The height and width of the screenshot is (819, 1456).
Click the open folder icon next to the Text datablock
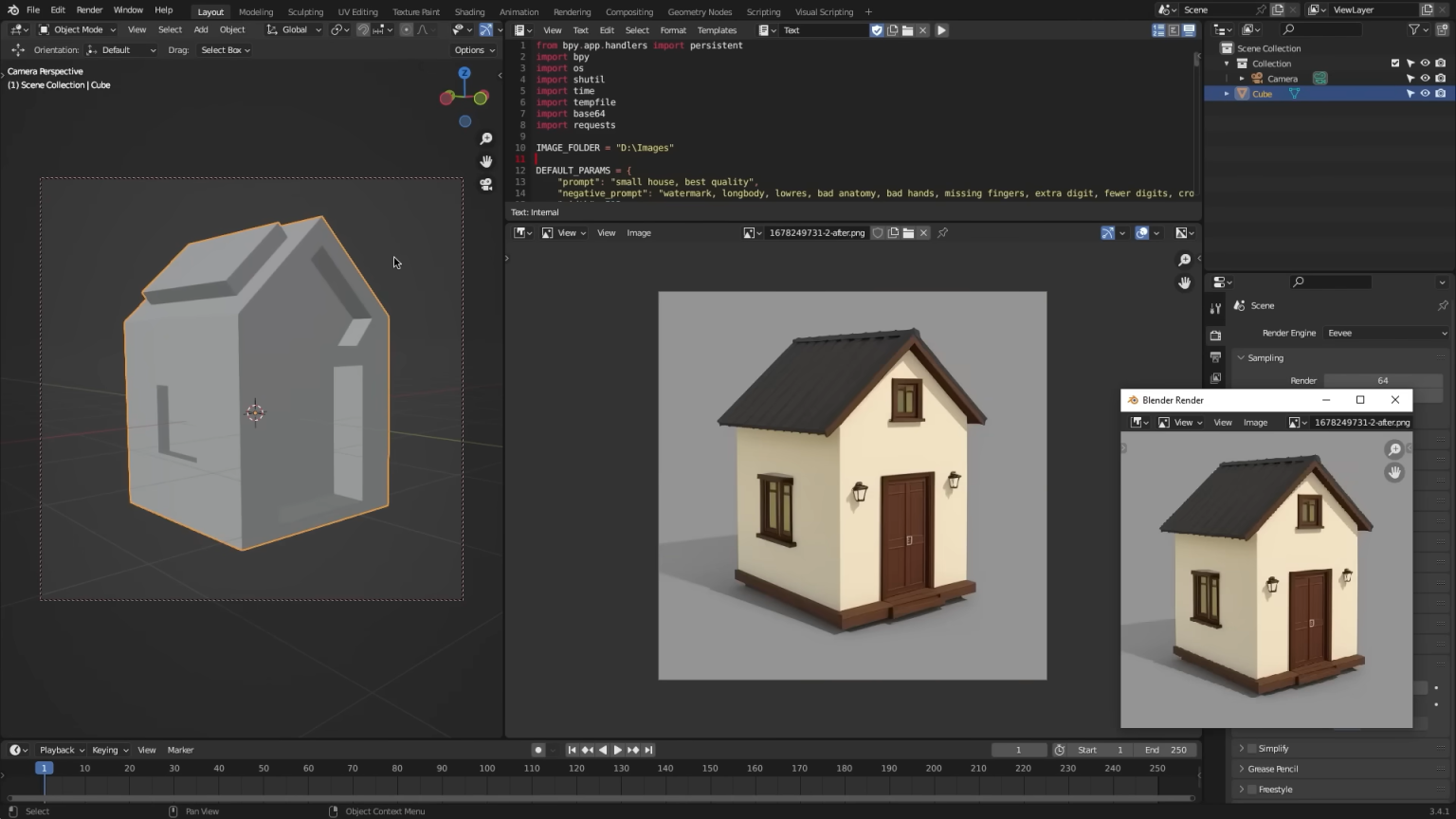coord(908,29)
